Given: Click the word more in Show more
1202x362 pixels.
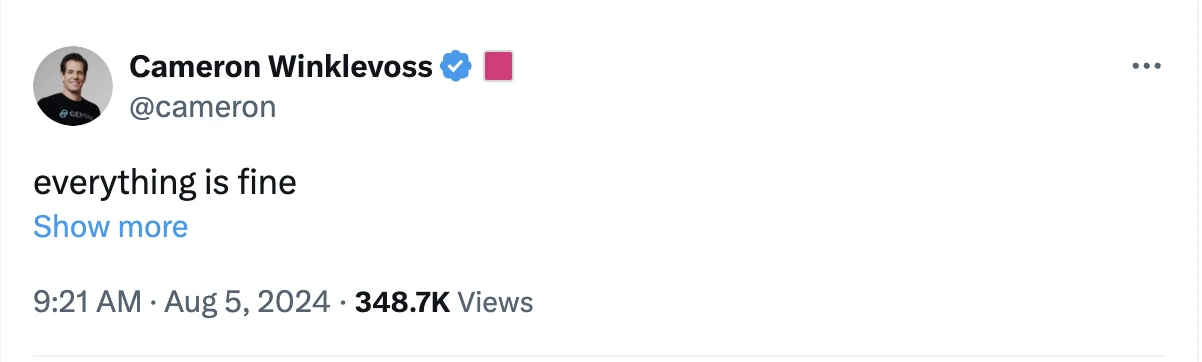Looking at the screenshot, I should (153, 227).
